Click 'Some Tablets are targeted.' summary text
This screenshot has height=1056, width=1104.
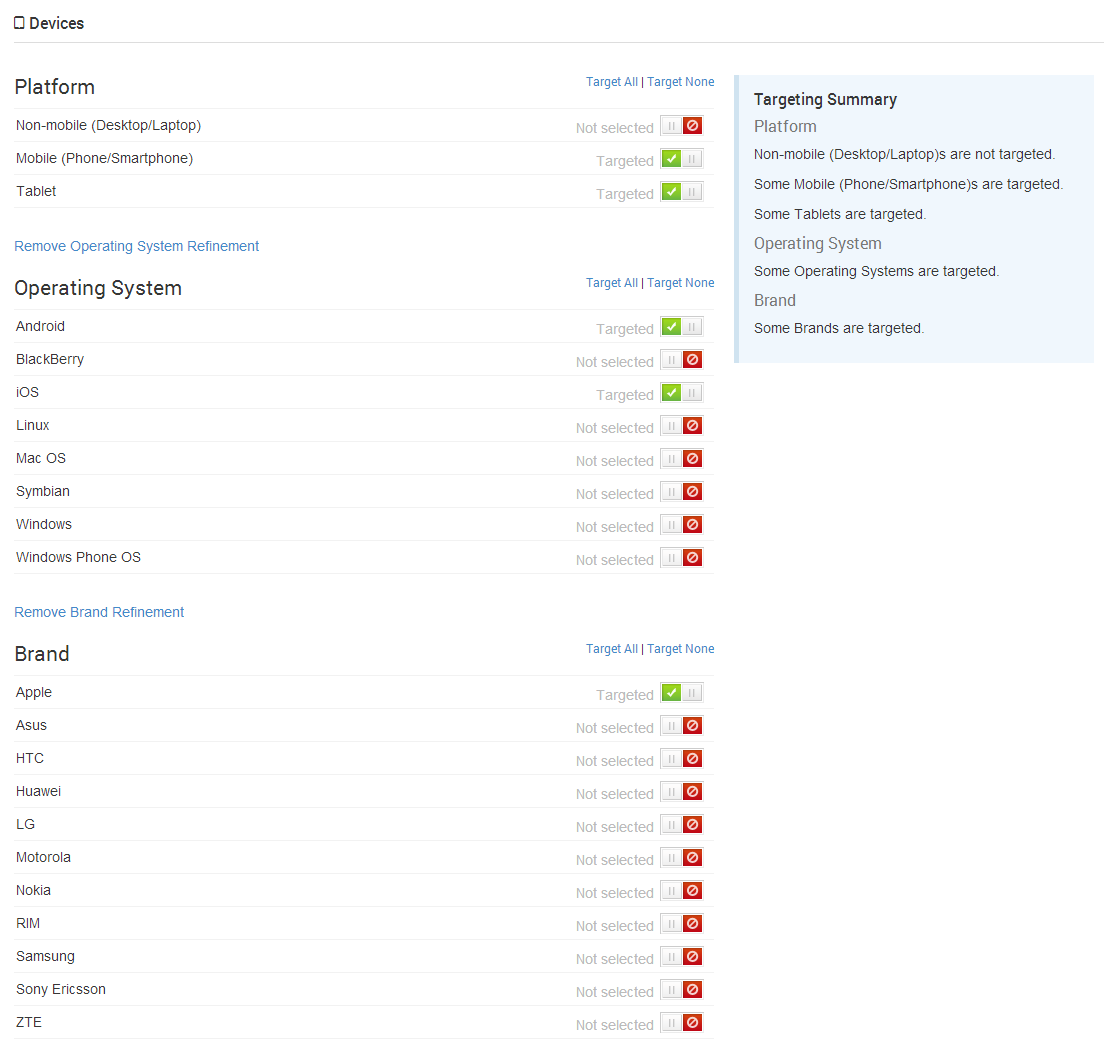tap(840, 214)
